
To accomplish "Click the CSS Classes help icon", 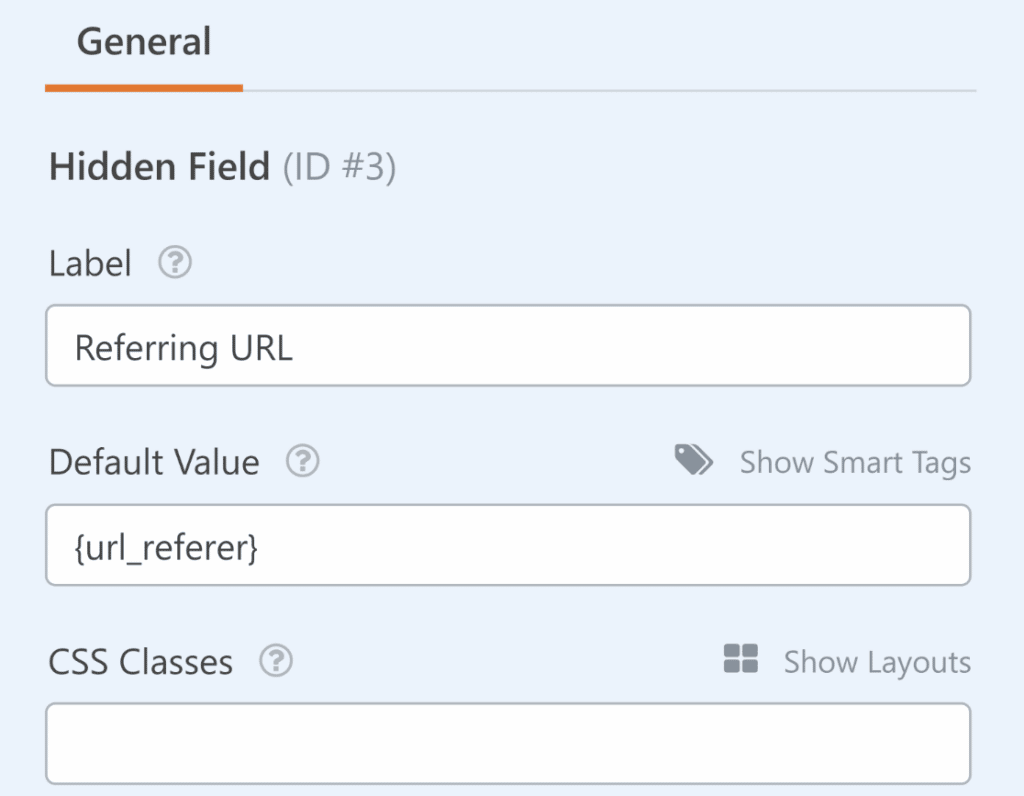I will [x=276, y=662].
